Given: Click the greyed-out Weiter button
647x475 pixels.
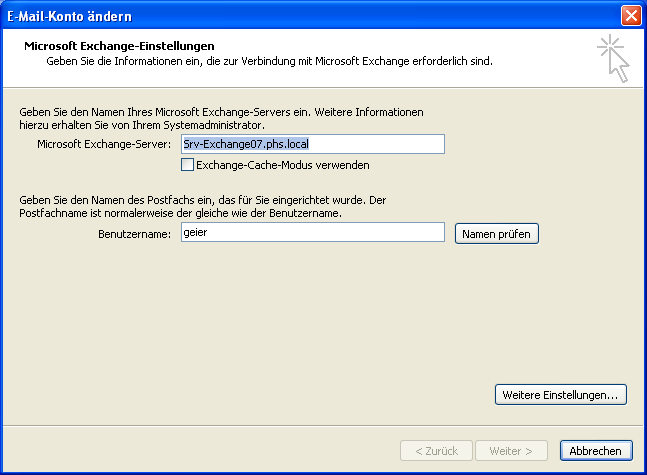Looking at the screenshot, I should [x=511, y=451].
